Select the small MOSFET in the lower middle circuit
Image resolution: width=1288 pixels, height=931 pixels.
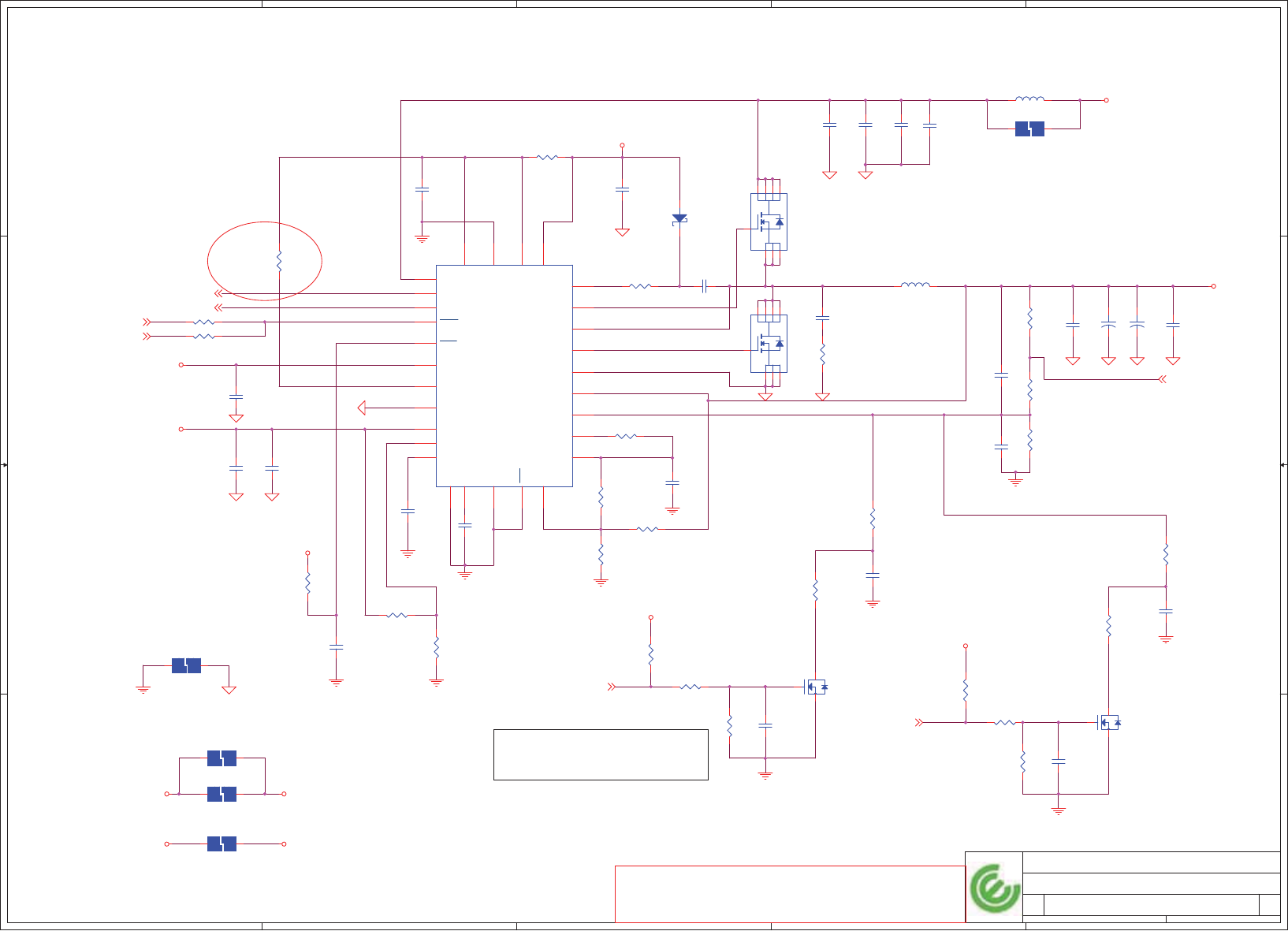(x=816, y=687)
